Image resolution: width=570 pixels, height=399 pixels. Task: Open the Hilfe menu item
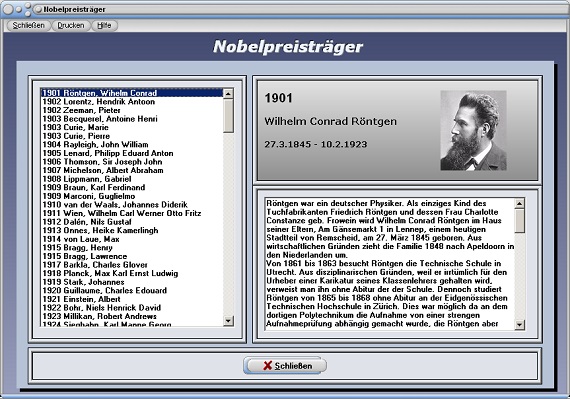(104, 25)
